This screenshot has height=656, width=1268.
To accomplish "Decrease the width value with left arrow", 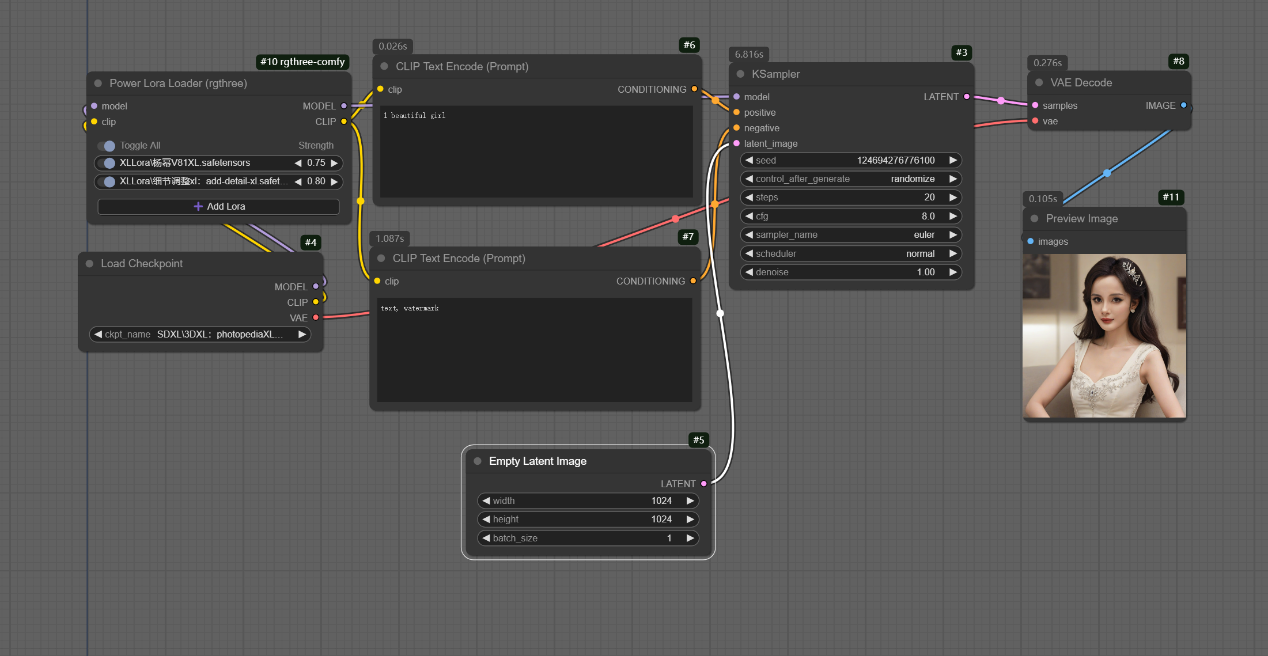I will point(486,501).
